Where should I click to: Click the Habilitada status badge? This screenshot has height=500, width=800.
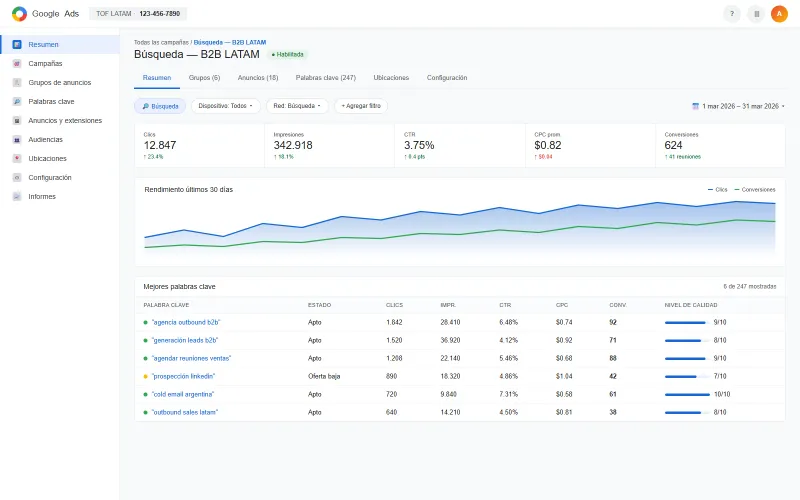click(288, 55)
